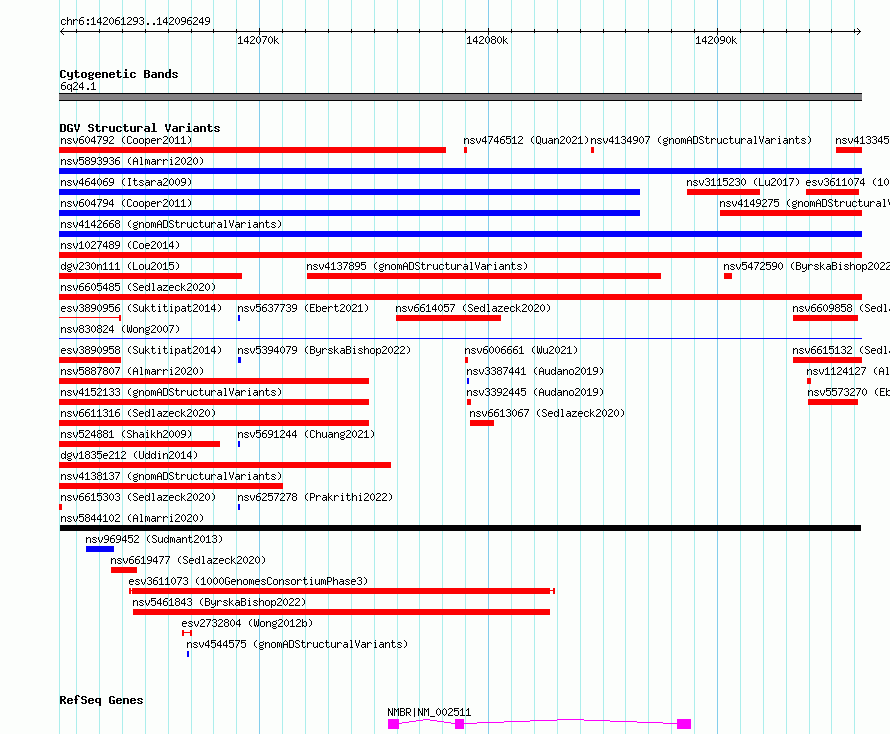890x734 pixels.
Task: Select nsv969452 (Sudmant2013) label
Action: pos(154,539)
